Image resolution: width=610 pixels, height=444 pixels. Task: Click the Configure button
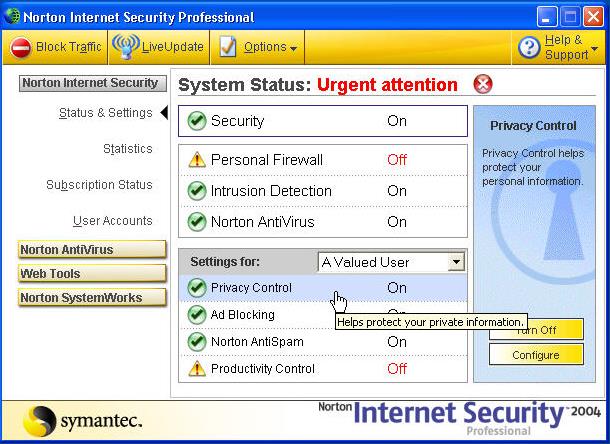click(536, 354)
